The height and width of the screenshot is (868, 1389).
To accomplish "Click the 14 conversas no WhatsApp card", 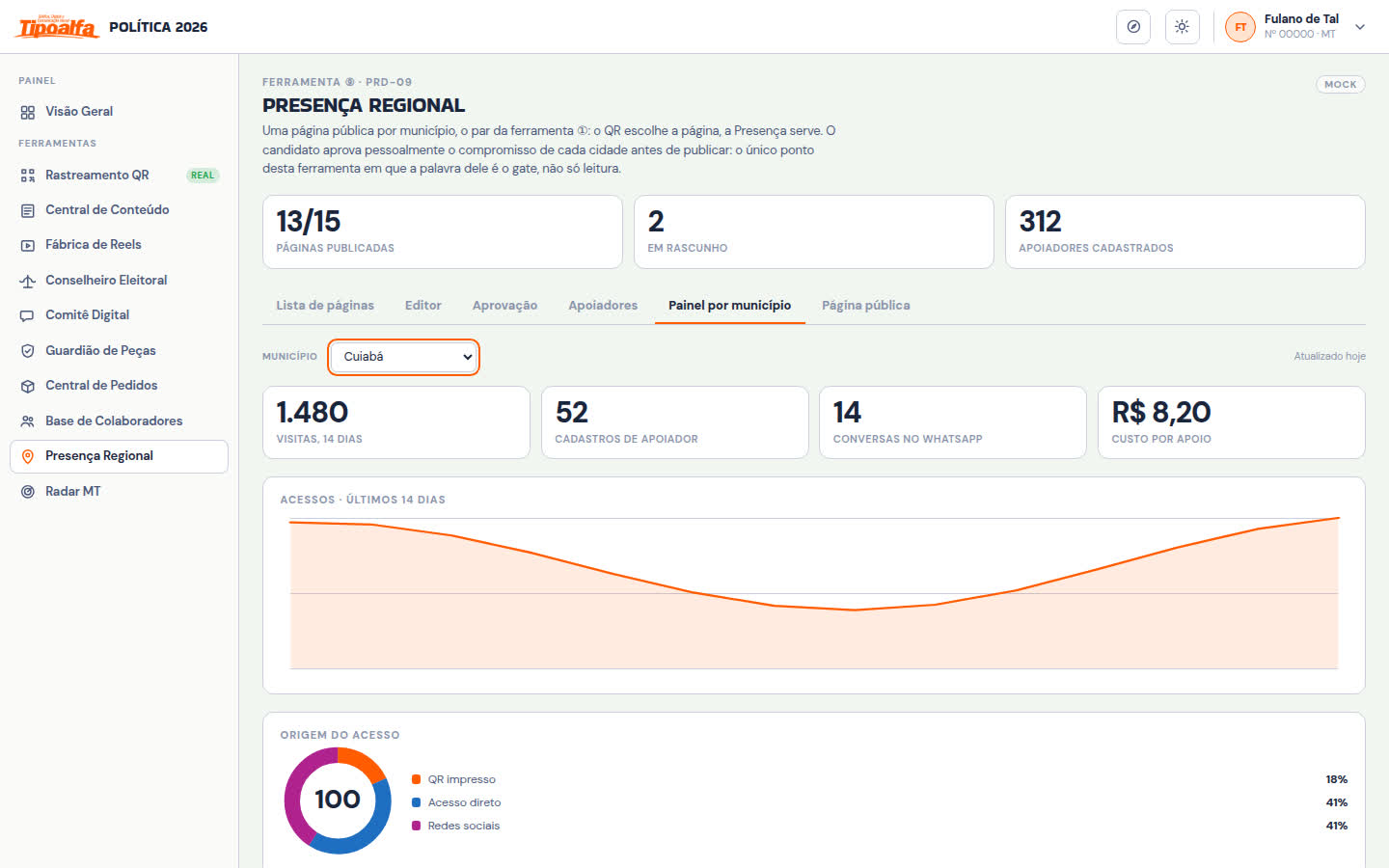I will click(953, 422).
